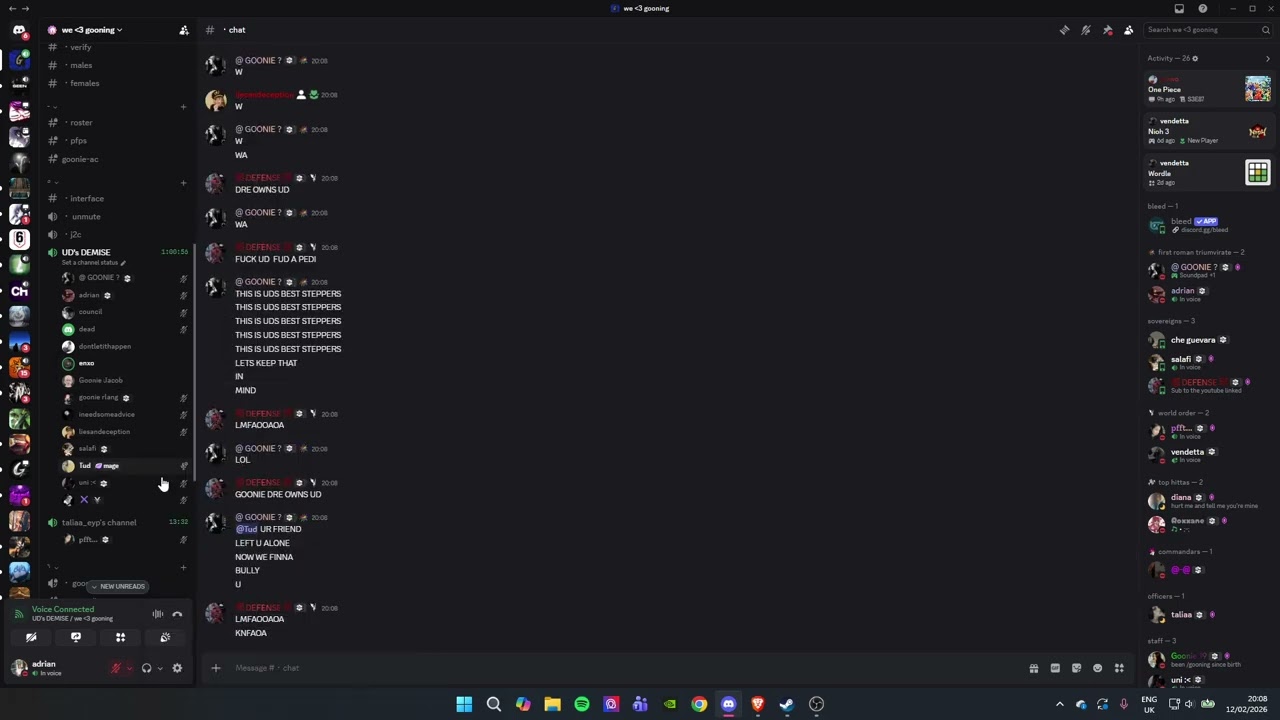Open Windows Start menu
The width and height of the screenshot is (1280, 720).
[x=464, y=704]
